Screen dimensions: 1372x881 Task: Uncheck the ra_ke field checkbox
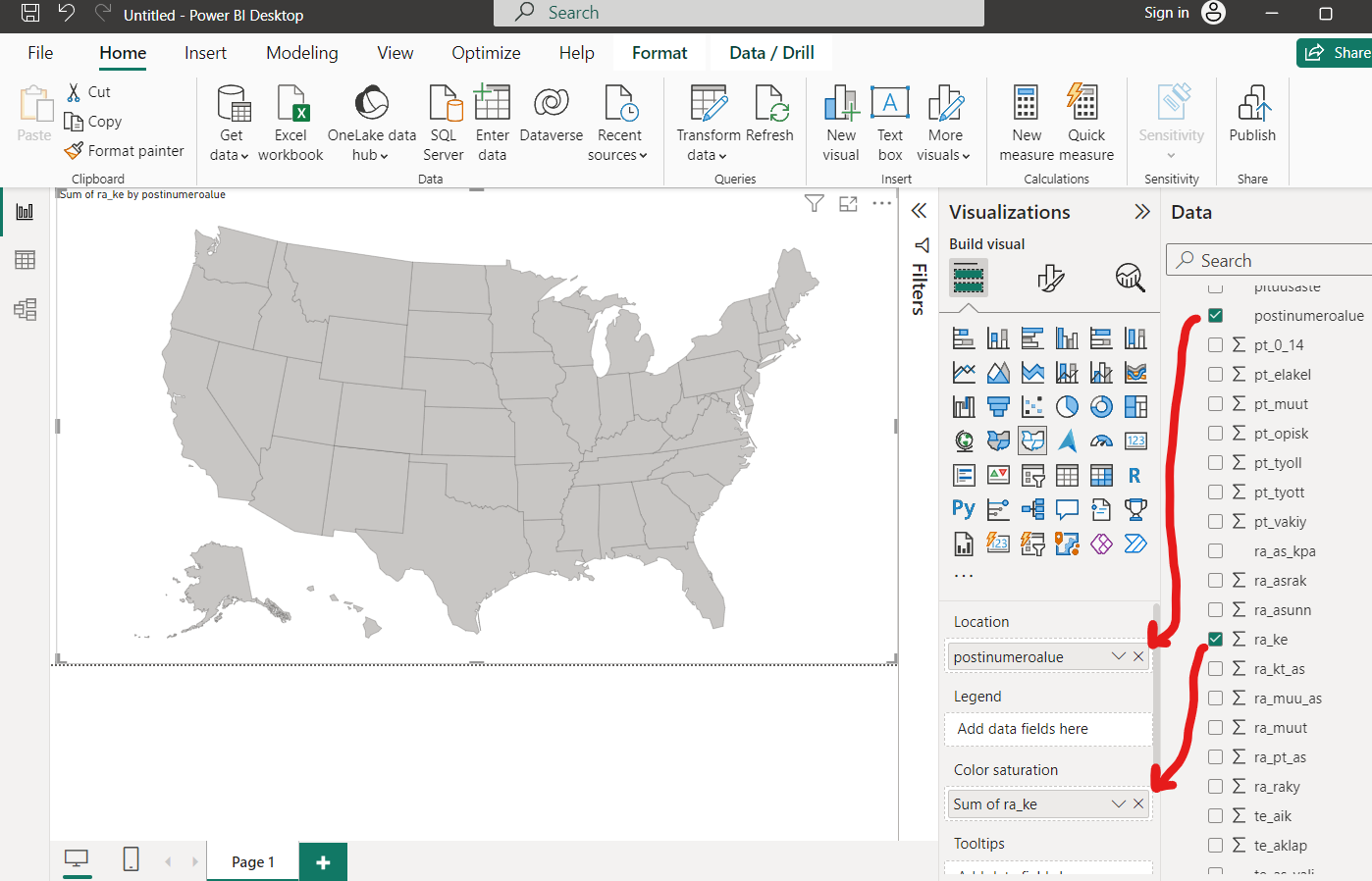[1215, 639]
